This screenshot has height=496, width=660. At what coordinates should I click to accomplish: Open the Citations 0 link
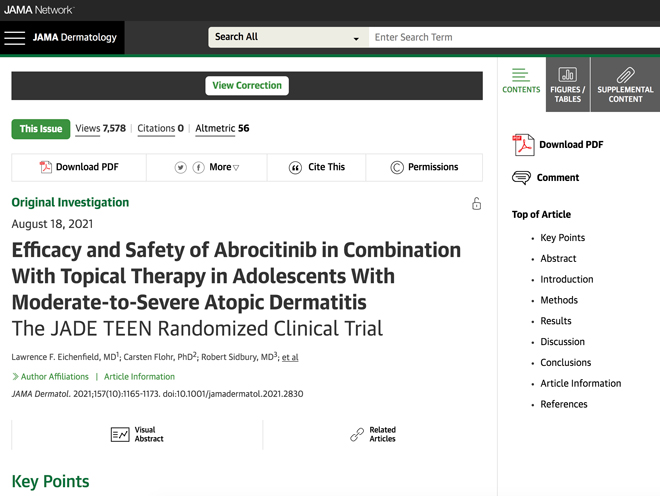point(160,128)
